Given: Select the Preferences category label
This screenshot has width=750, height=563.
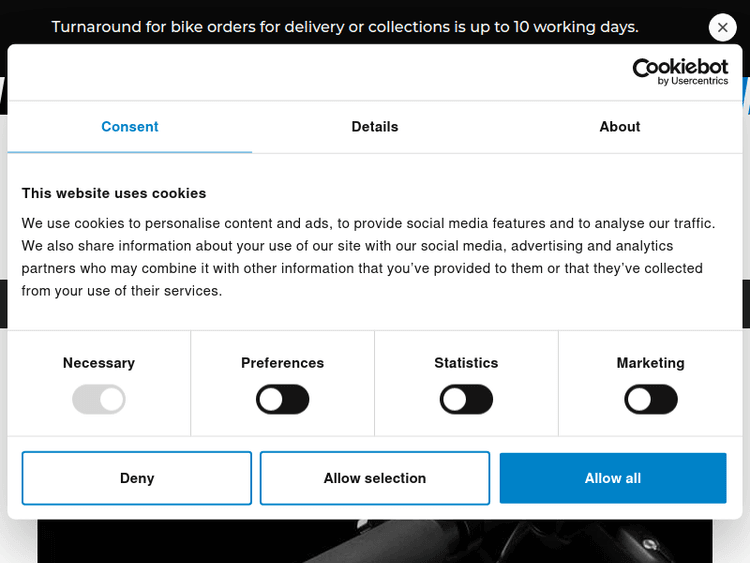Looking at the screenshot, I should click(x=283, y=363).
